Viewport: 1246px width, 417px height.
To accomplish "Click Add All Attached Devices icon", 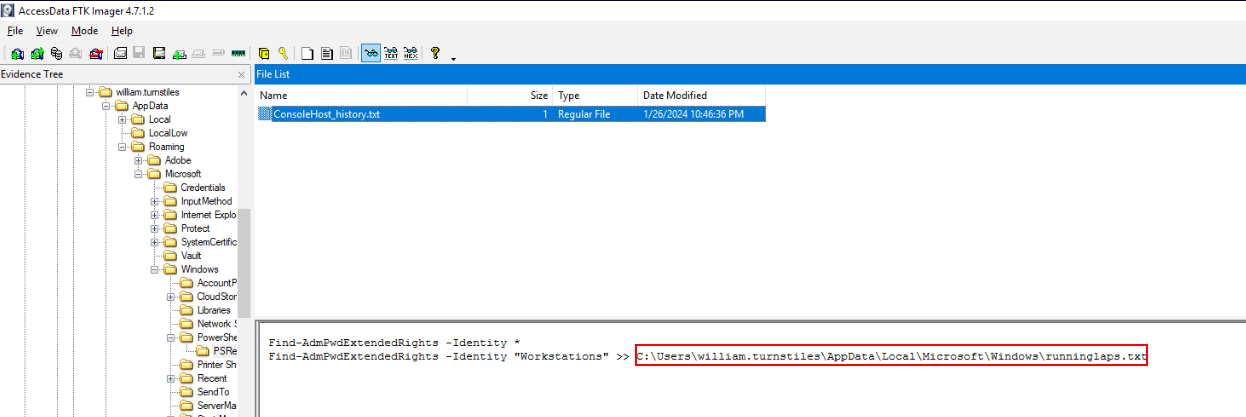I will tap(37, 53).
